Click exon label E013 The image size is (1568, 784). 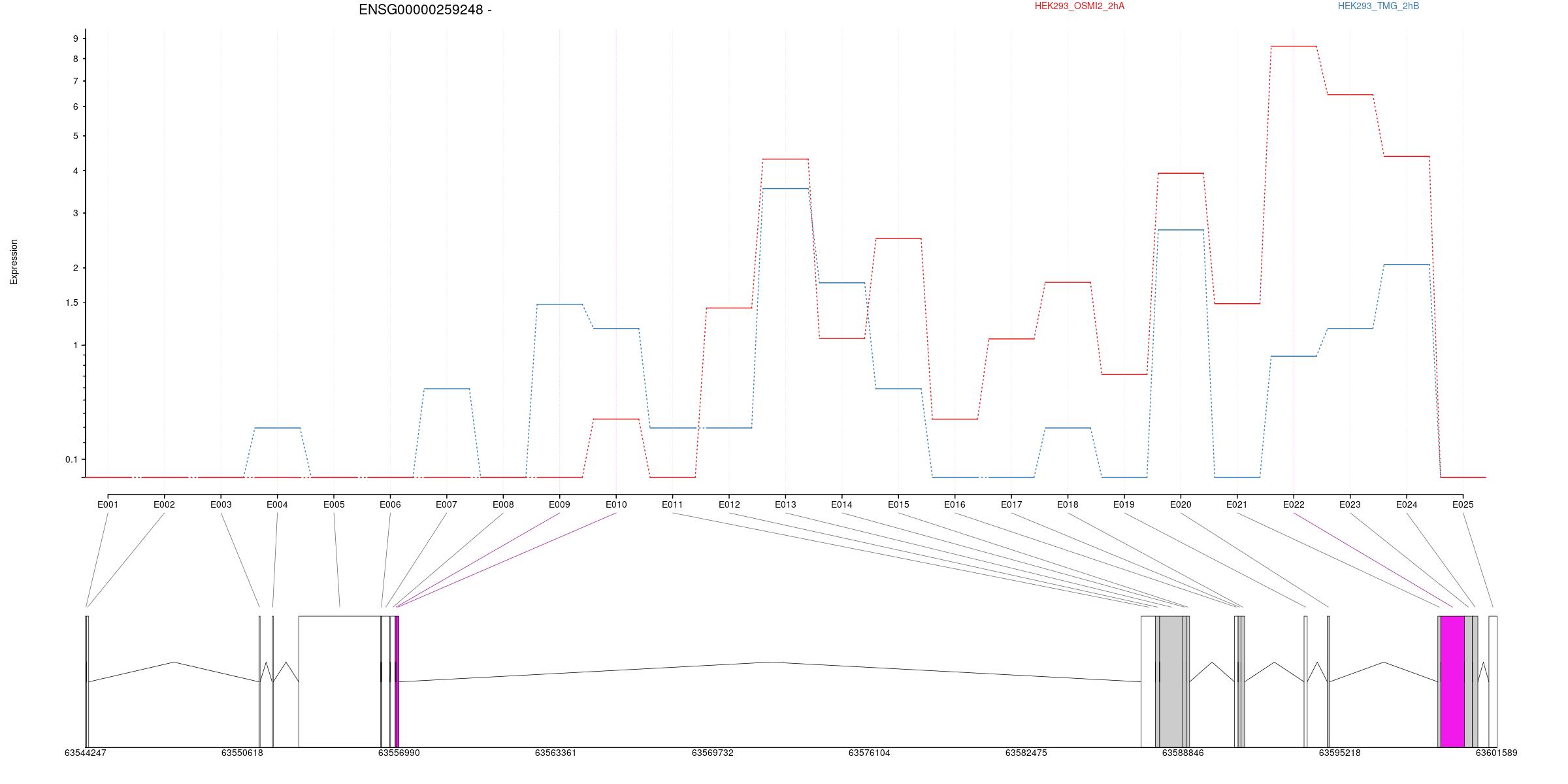(785, 504)
